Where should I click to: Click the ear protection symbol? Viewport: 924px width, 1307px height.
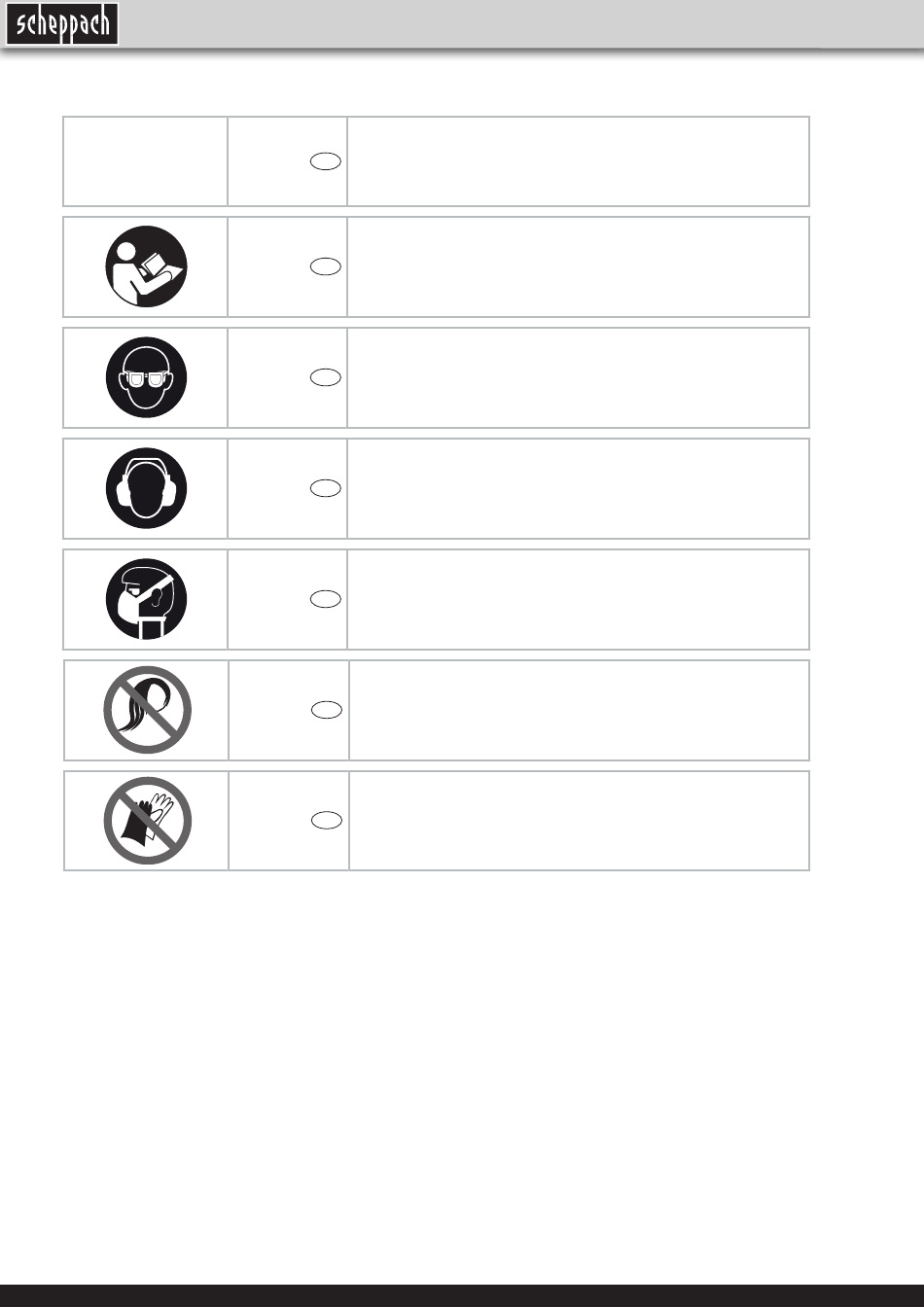(x=147, y=488)
